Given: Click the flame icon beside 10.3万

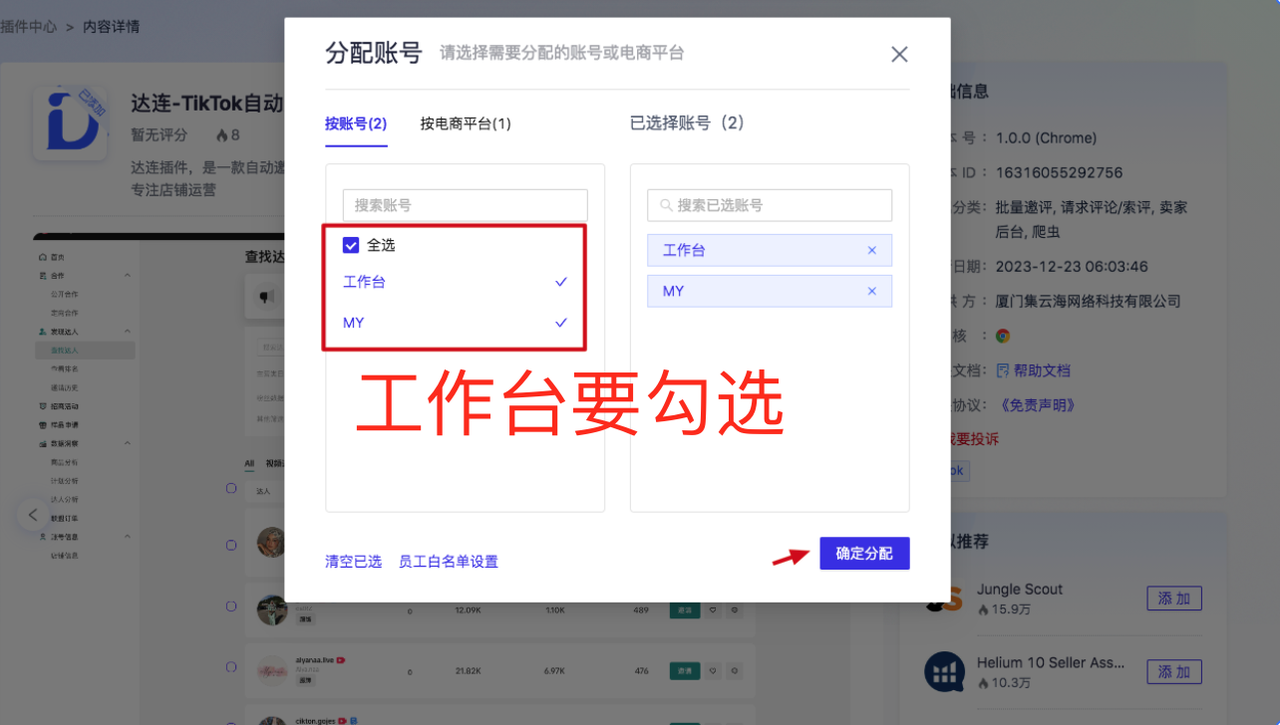Looking at the screenshot, I should 983,683.
